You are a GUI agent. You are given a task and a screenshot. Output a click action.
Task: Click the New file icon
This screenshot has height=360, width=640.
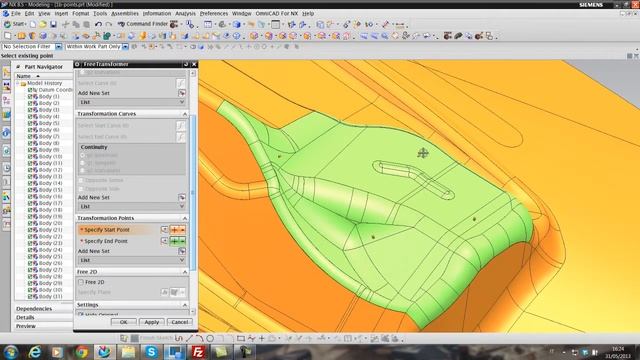33,24
